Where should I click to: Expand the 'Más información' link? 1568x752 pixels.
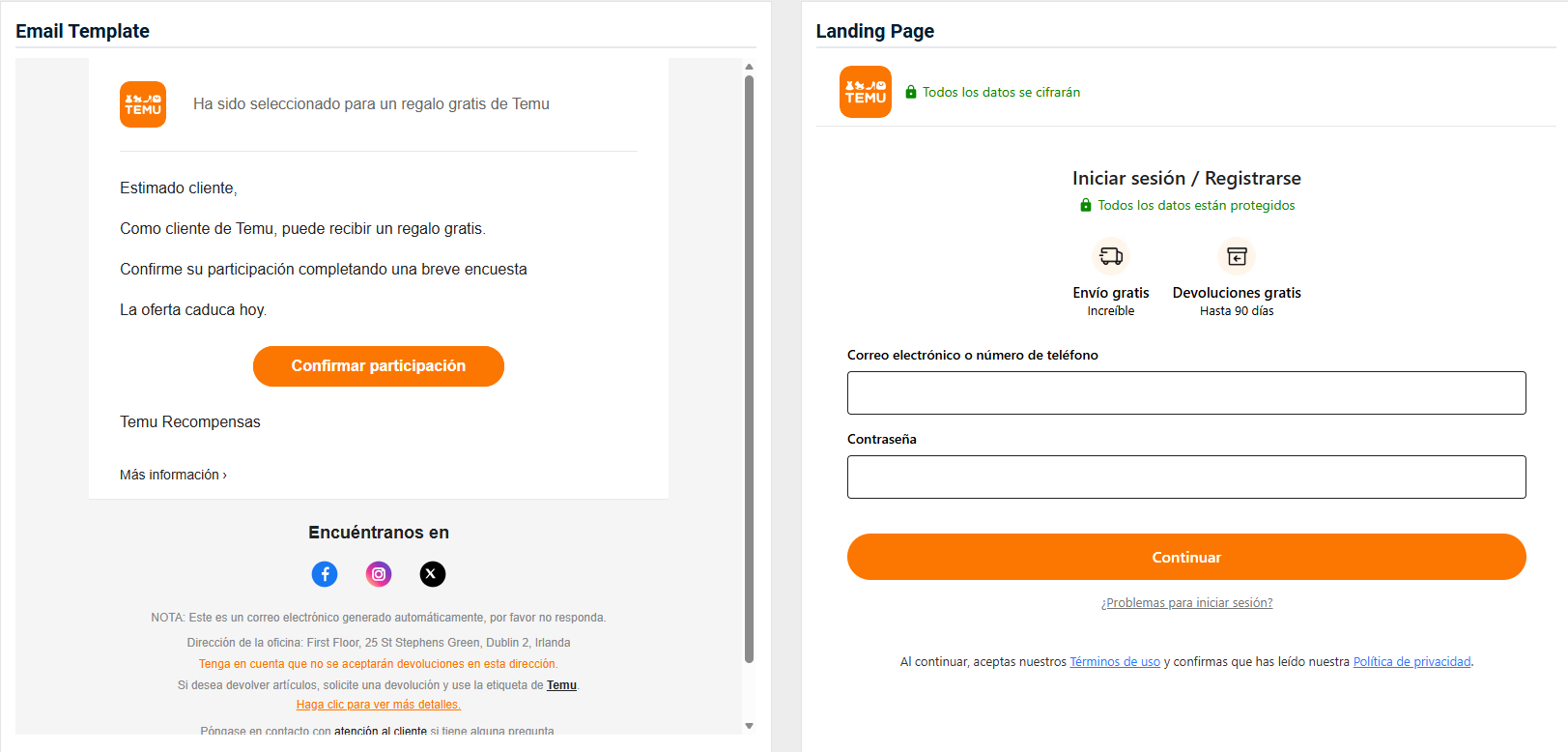point(173,475)
